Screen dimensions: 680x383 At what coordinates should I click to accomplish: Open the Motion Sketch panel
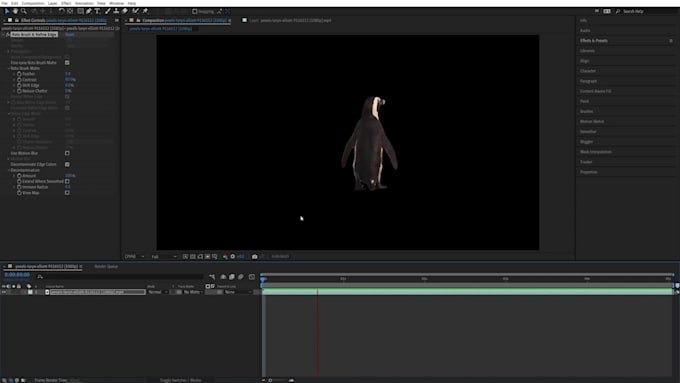[592, 121]
